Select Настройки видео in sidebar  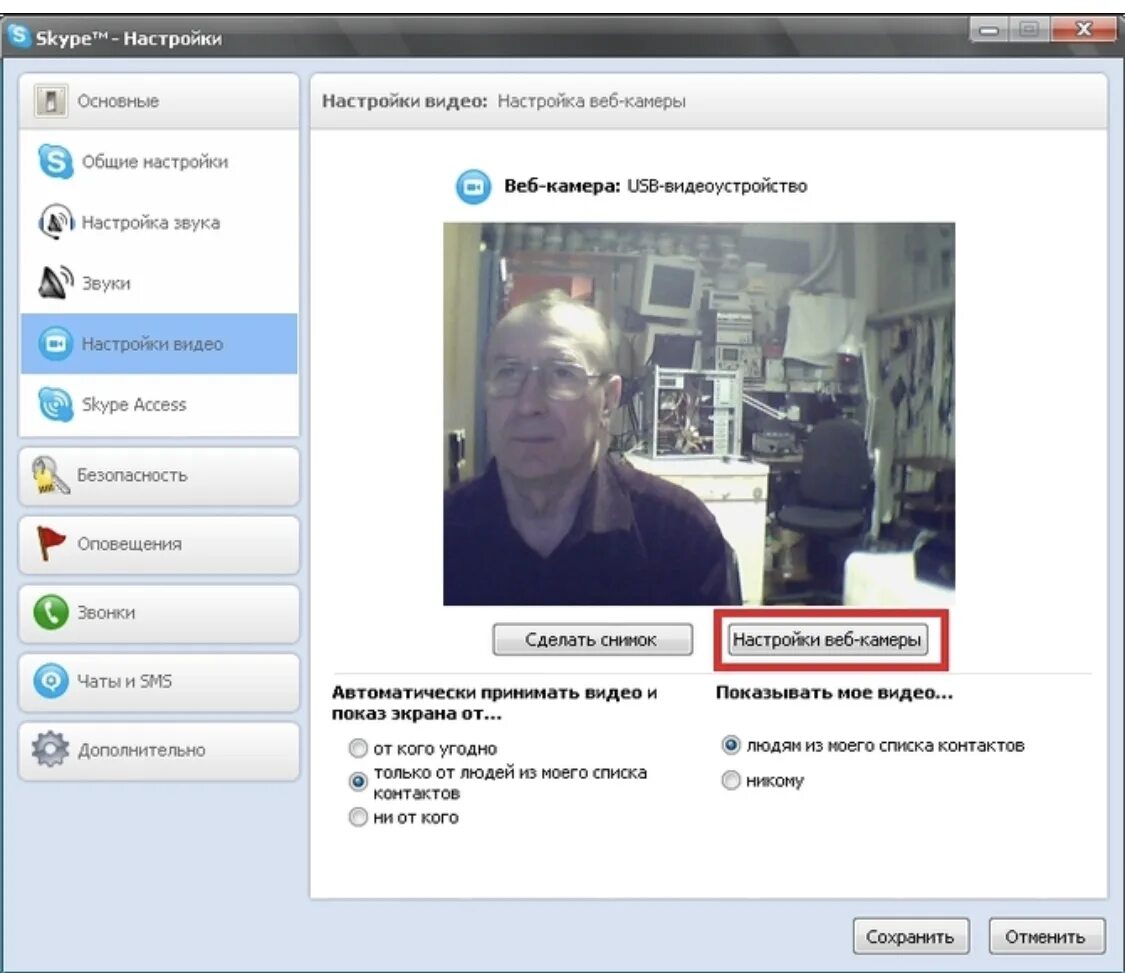pyautogui.click(x=159, y=344)
